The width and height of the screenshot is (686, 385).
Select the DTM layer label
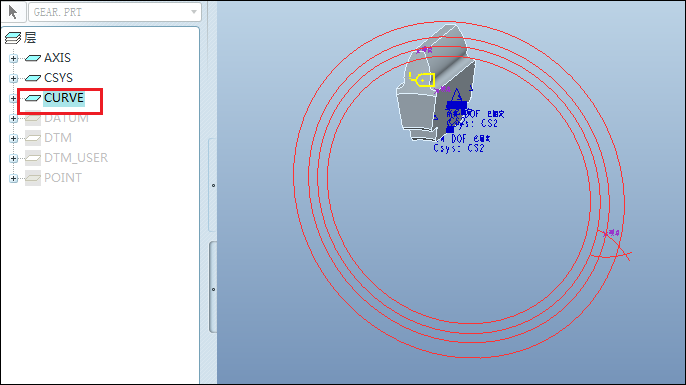(58, 138)
